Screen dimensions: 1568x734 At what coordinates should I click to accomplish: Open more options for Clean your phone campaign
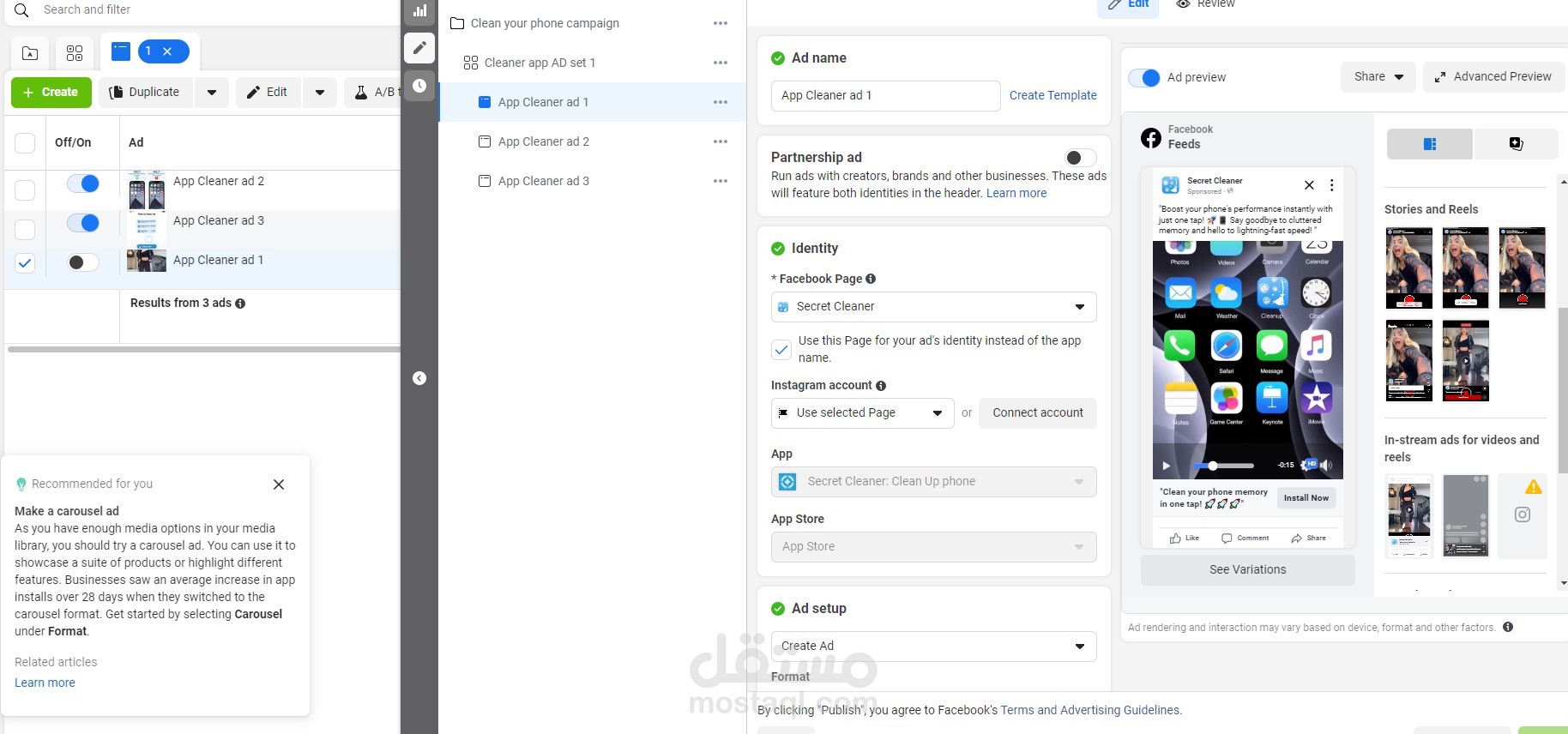tap(721, 23)
